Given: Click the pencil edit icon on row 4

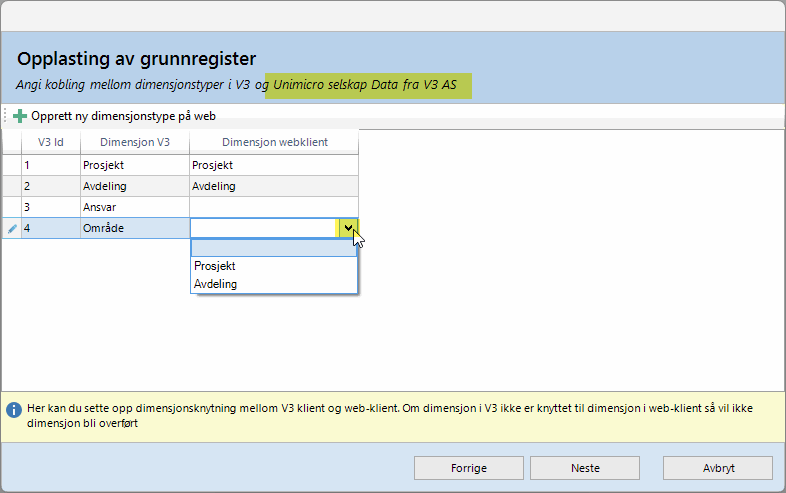Looking at the screenshot, I should [x=12, y=229].
